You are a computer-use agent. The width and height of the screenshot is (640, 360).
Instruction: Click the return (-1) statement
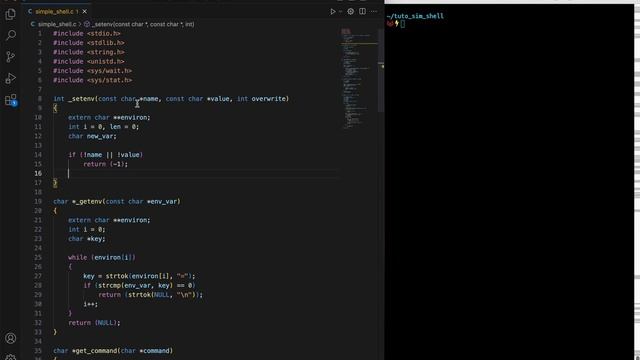tap(106, 164)
